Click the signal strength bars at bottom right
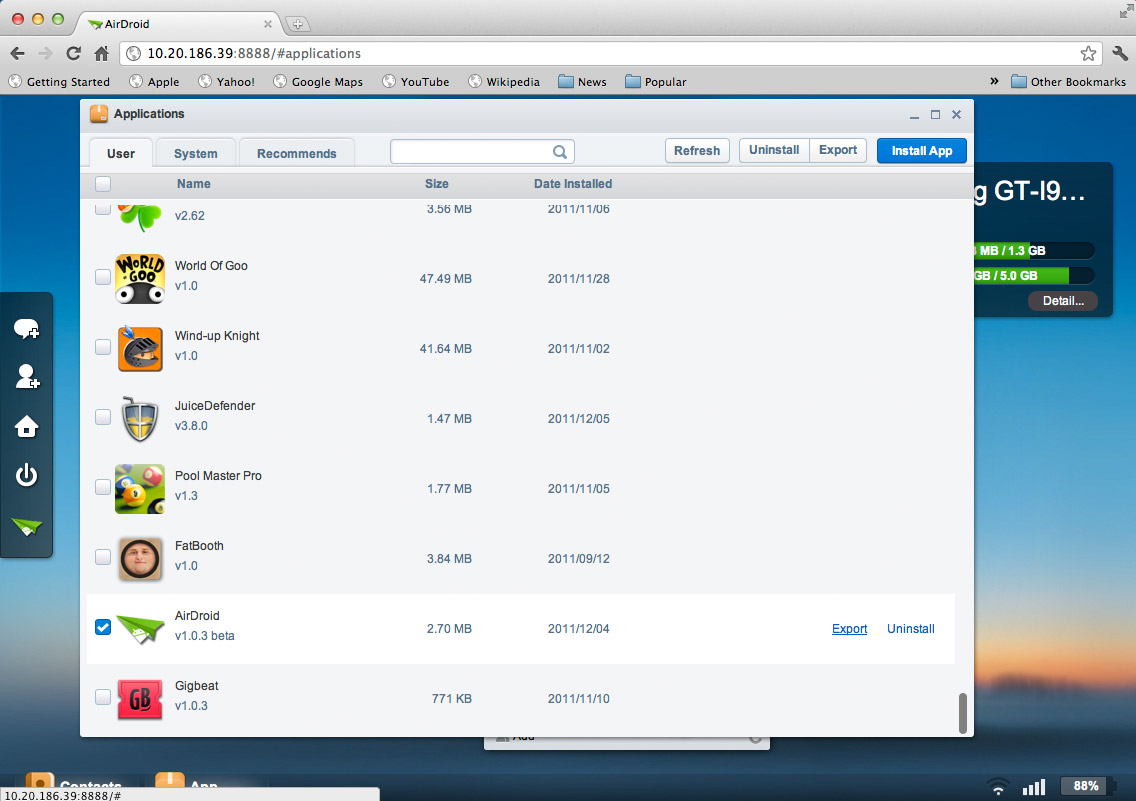Screen dimensions: 1136x801 pyautogui.click(x=1034, y=787)
